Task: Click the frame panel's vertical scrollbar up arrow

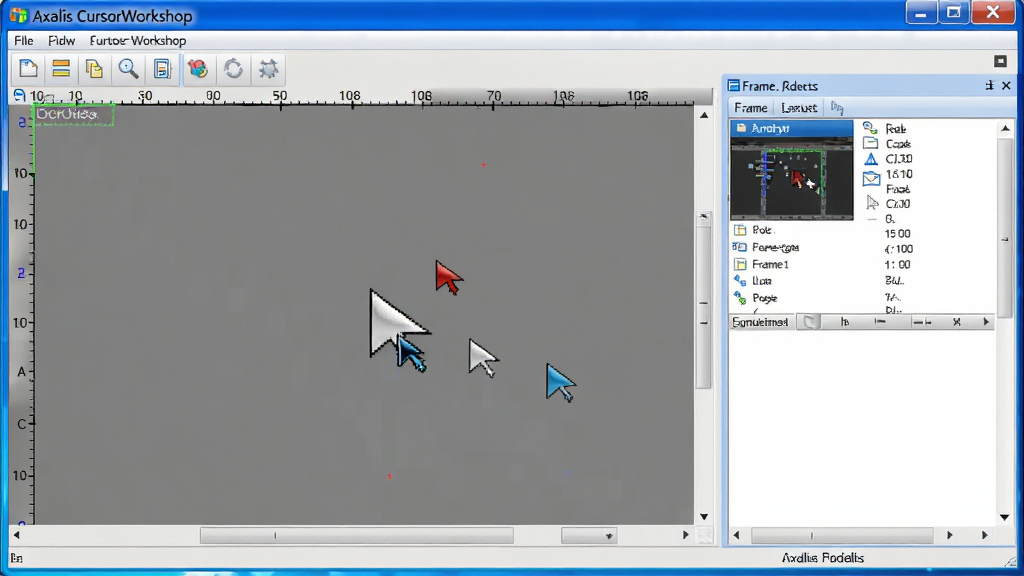Action: pyautogui.click(x=1005, y=129)
